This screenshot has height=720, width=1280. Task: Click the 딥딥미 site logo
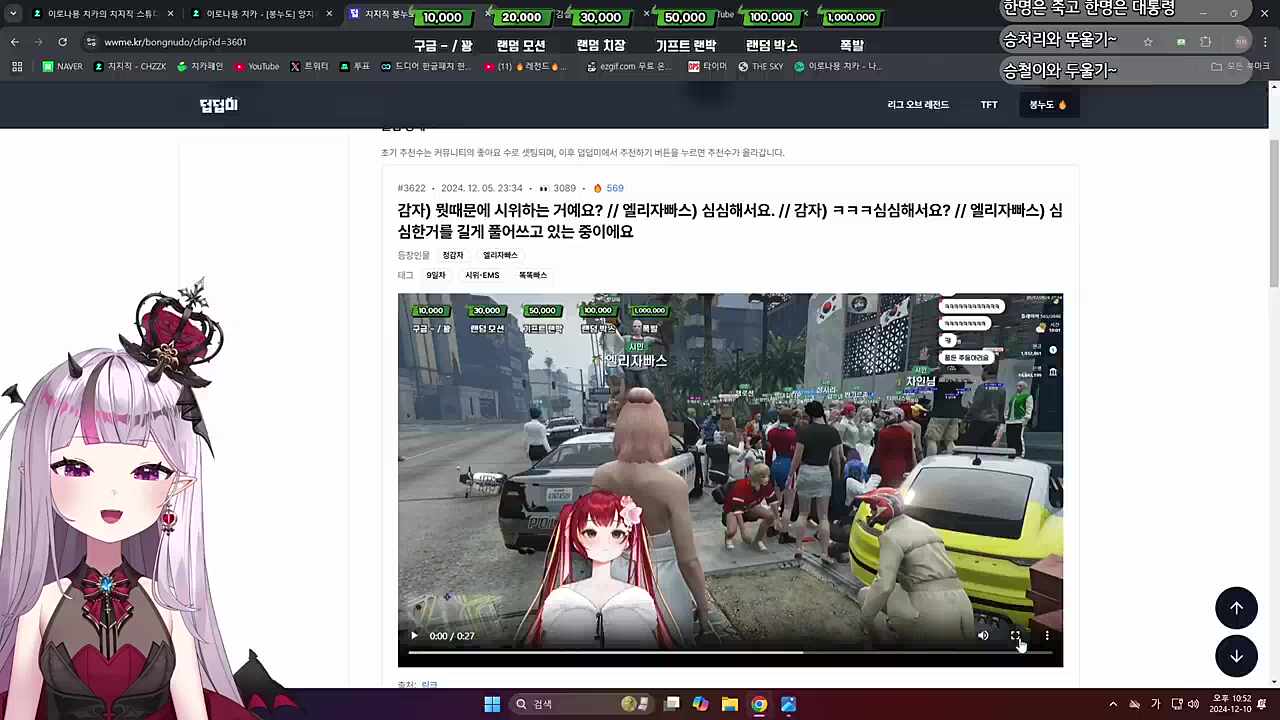coord(218,105)
